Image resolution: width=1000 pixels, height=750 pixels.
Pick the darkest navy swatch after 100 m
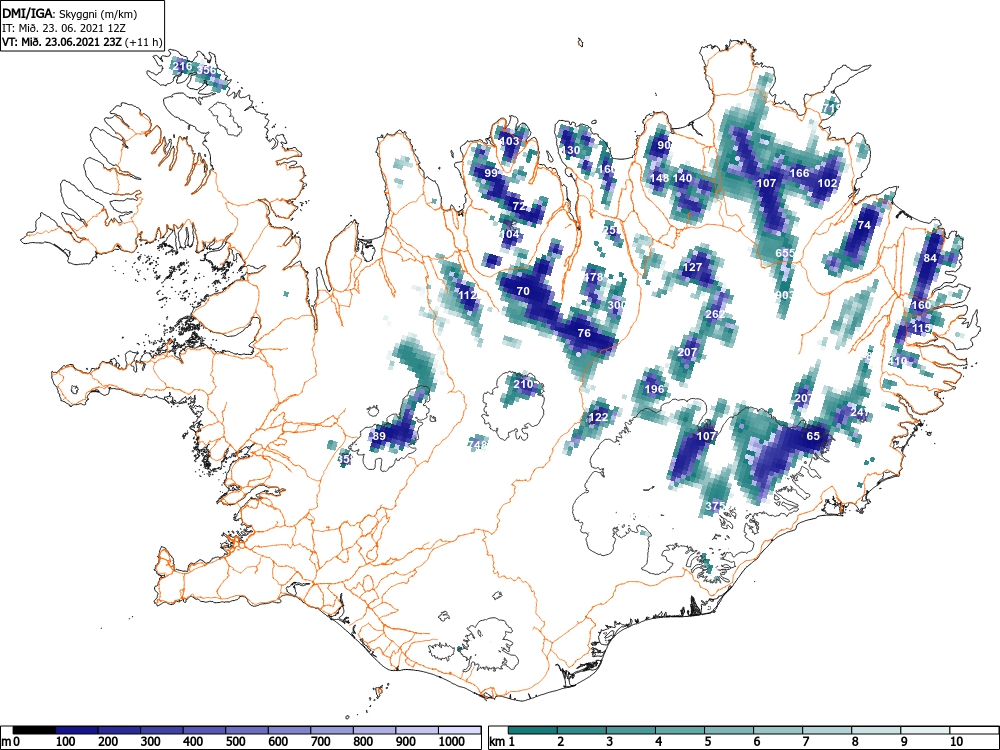77,730
